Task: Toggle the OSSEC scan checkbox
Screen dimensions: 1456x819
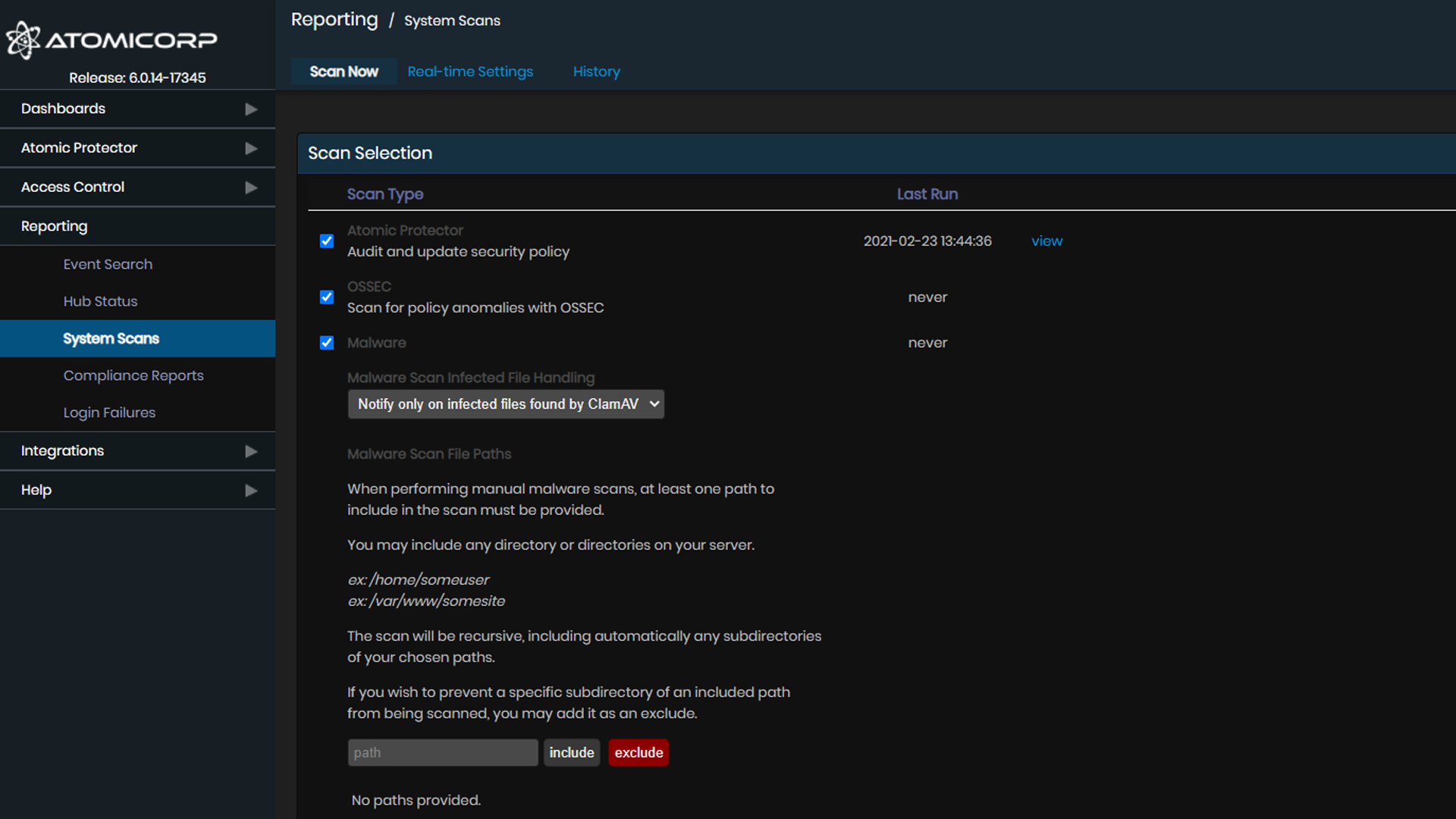Action: (x=327, y=297)
